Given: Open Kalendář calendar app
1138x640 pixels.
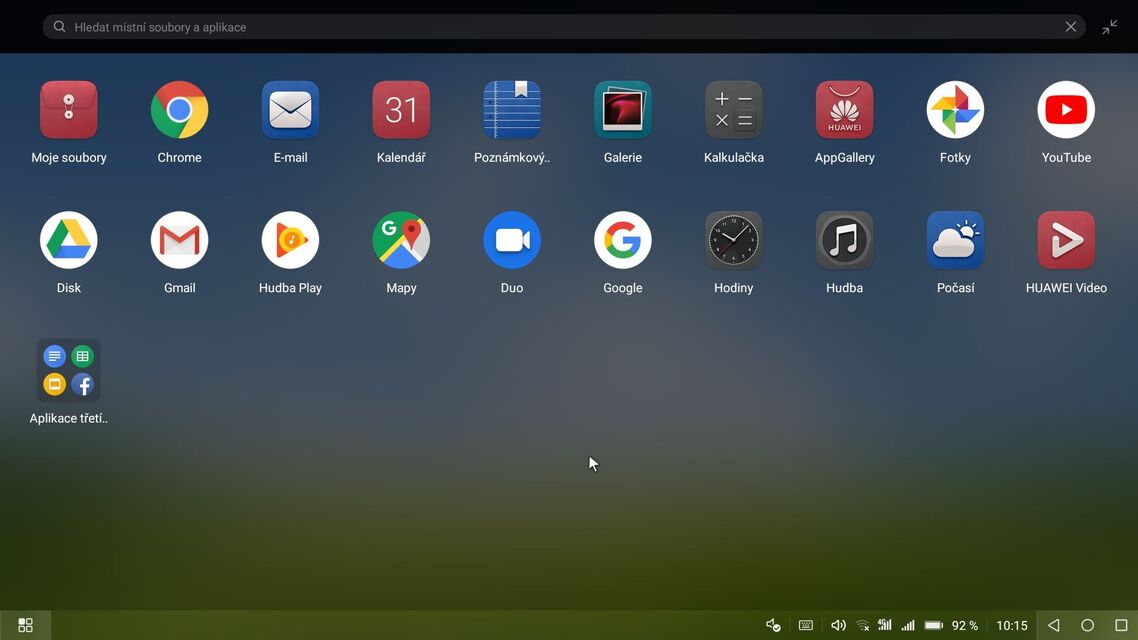Looking at the screenshot, I should click(x=401, y=110).
